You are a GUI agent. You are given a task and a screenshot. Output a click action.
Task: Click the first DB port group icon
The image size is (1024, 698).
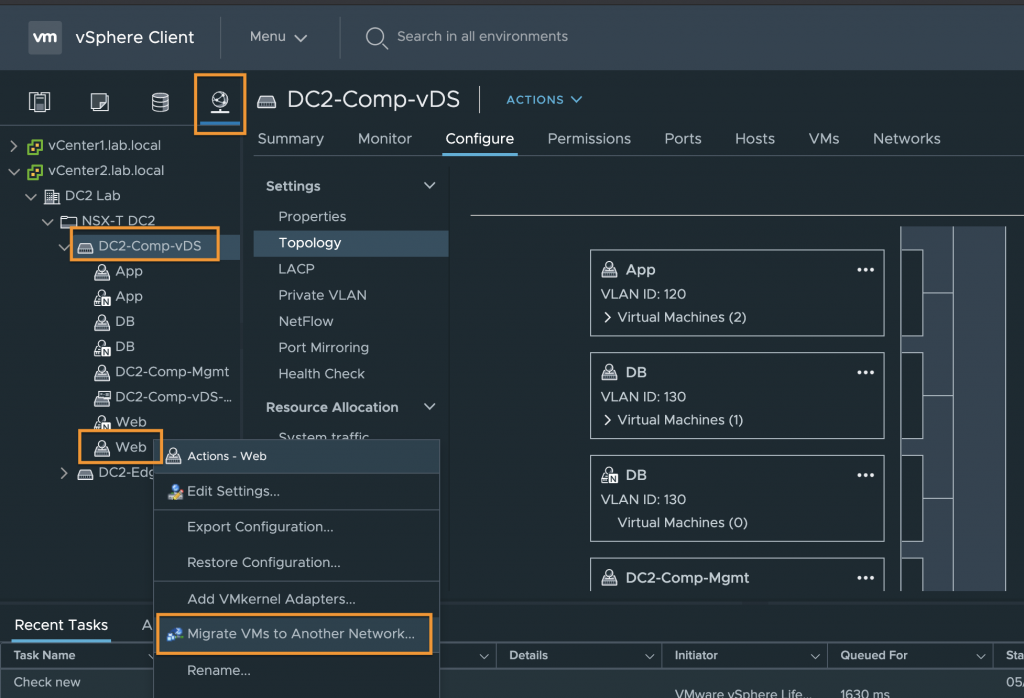coord(102,322)
